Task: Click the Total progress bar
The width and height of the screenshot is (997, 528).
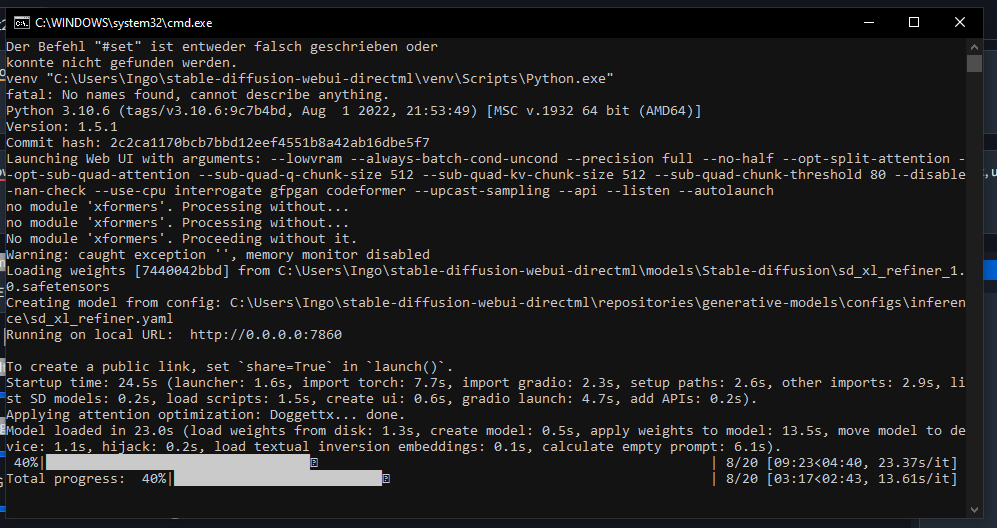Action: [280, 479]
